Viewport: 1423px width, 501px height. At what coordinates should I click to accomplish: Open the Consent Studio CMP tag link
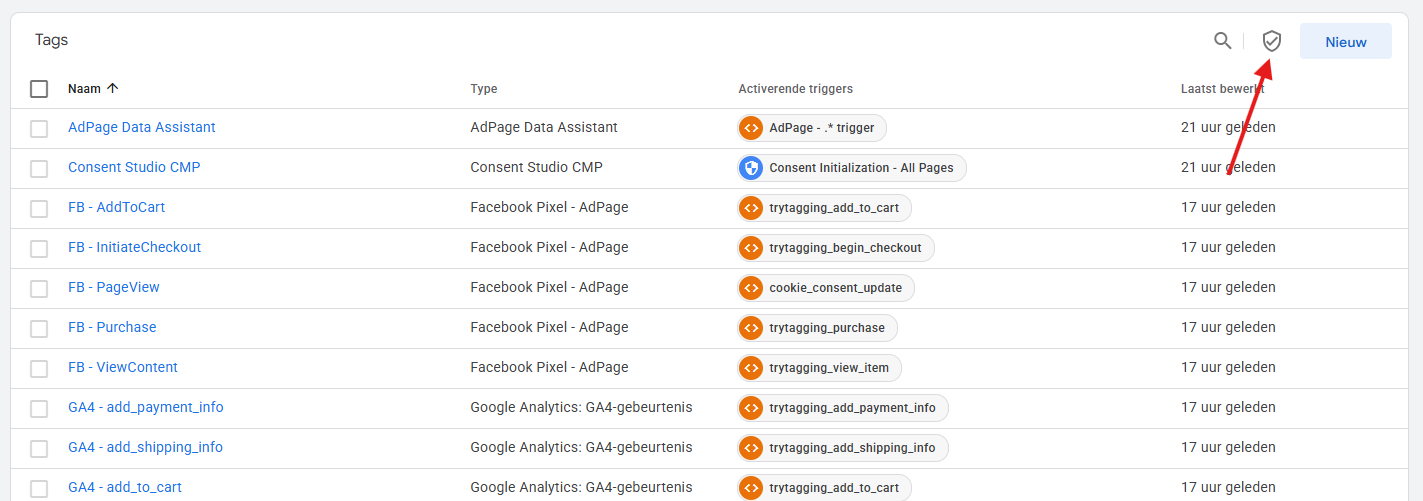click(134, 168)
